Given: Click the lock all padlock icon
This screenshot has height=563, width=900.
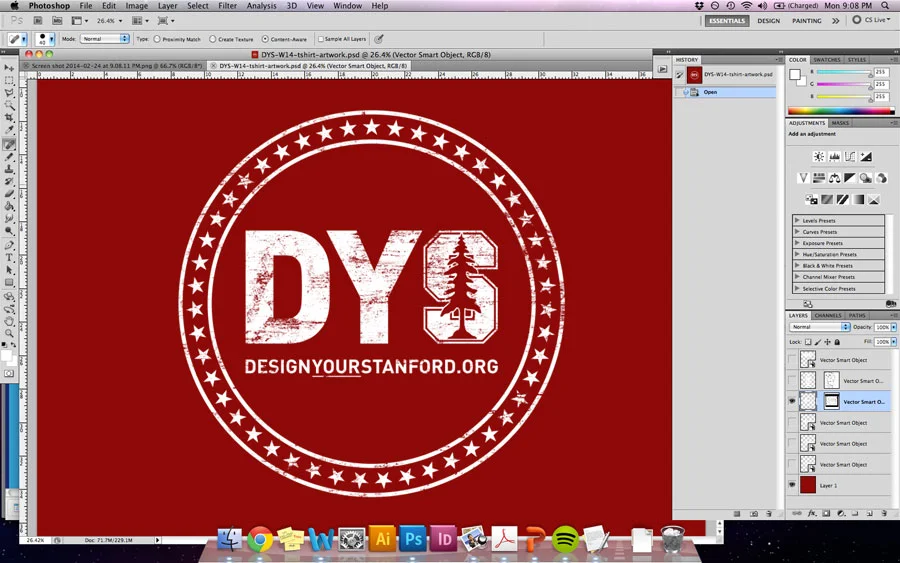Looking at the screenshot, I should (837, 342).
